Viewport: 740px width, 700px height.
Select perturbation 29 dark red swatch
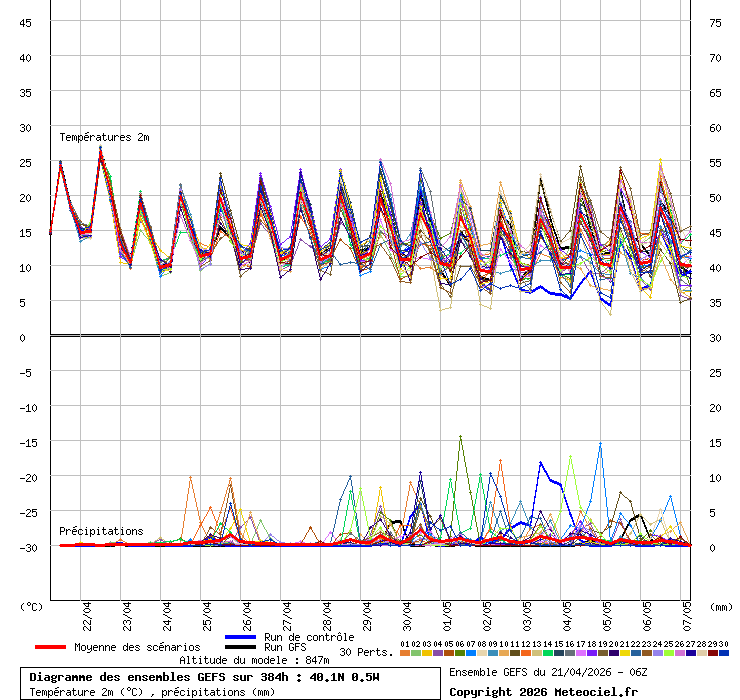pos(713,653)
